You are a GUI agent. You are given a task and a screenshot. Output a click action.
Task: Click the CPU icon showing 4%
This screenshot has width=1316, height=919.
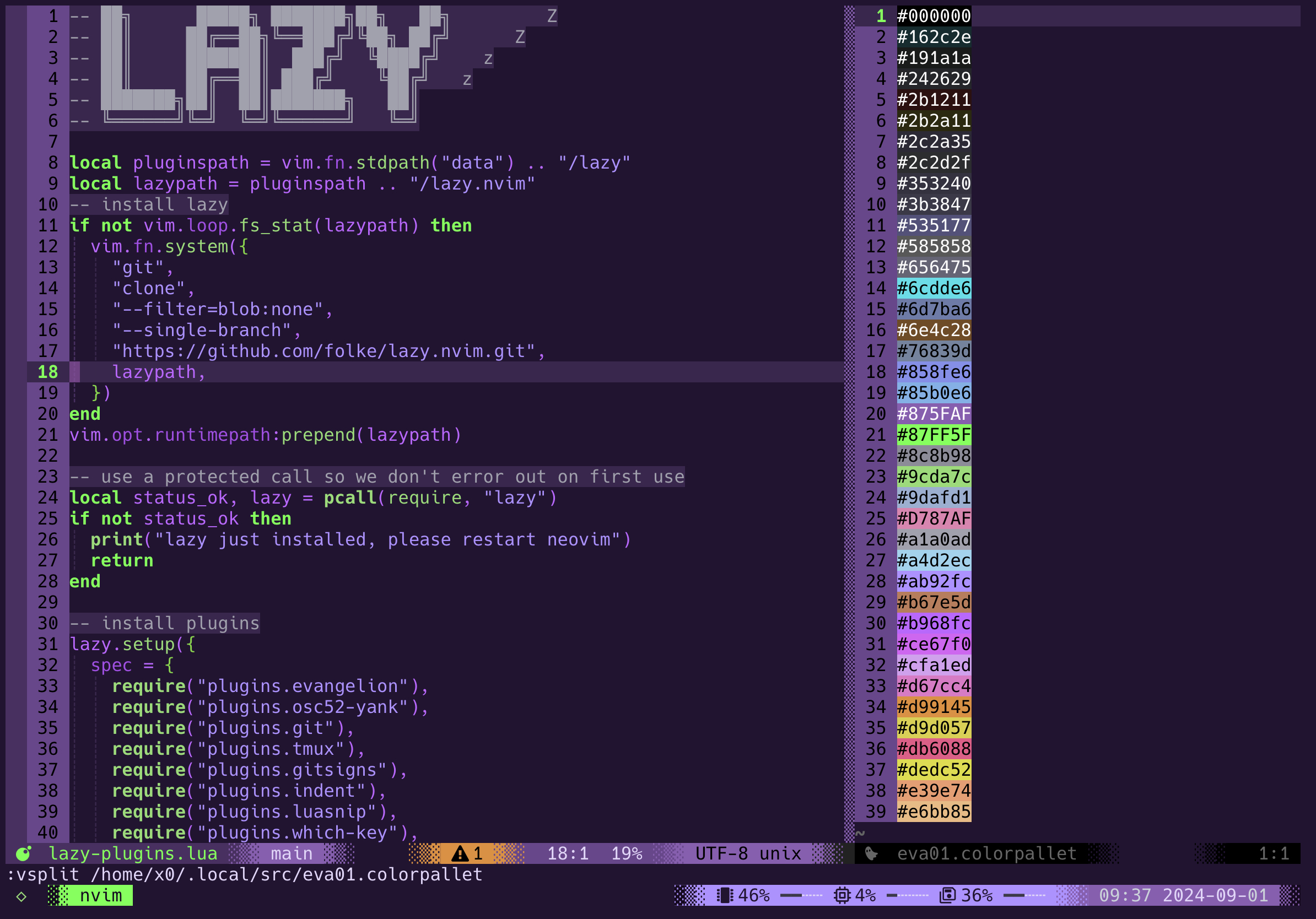click(x=842, y=895)
